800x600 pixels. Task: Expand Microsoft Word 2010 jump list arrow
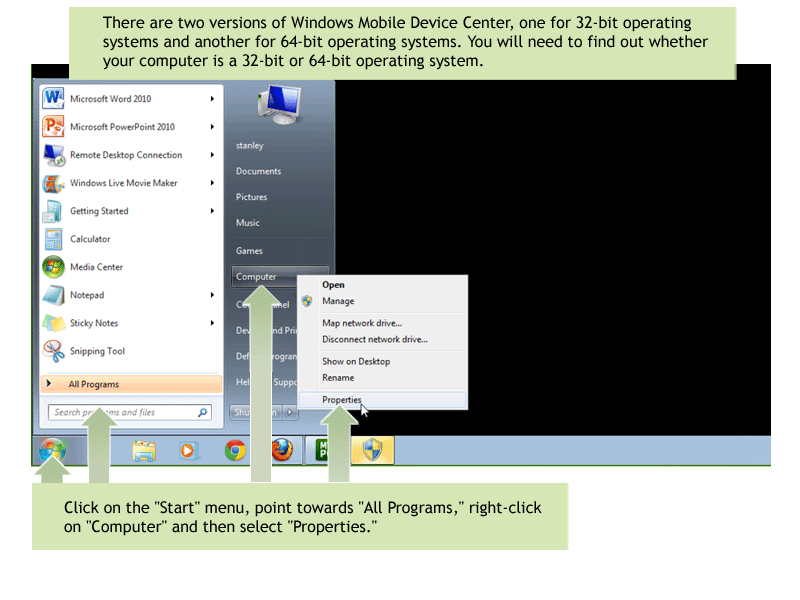[x=212, y=98]
